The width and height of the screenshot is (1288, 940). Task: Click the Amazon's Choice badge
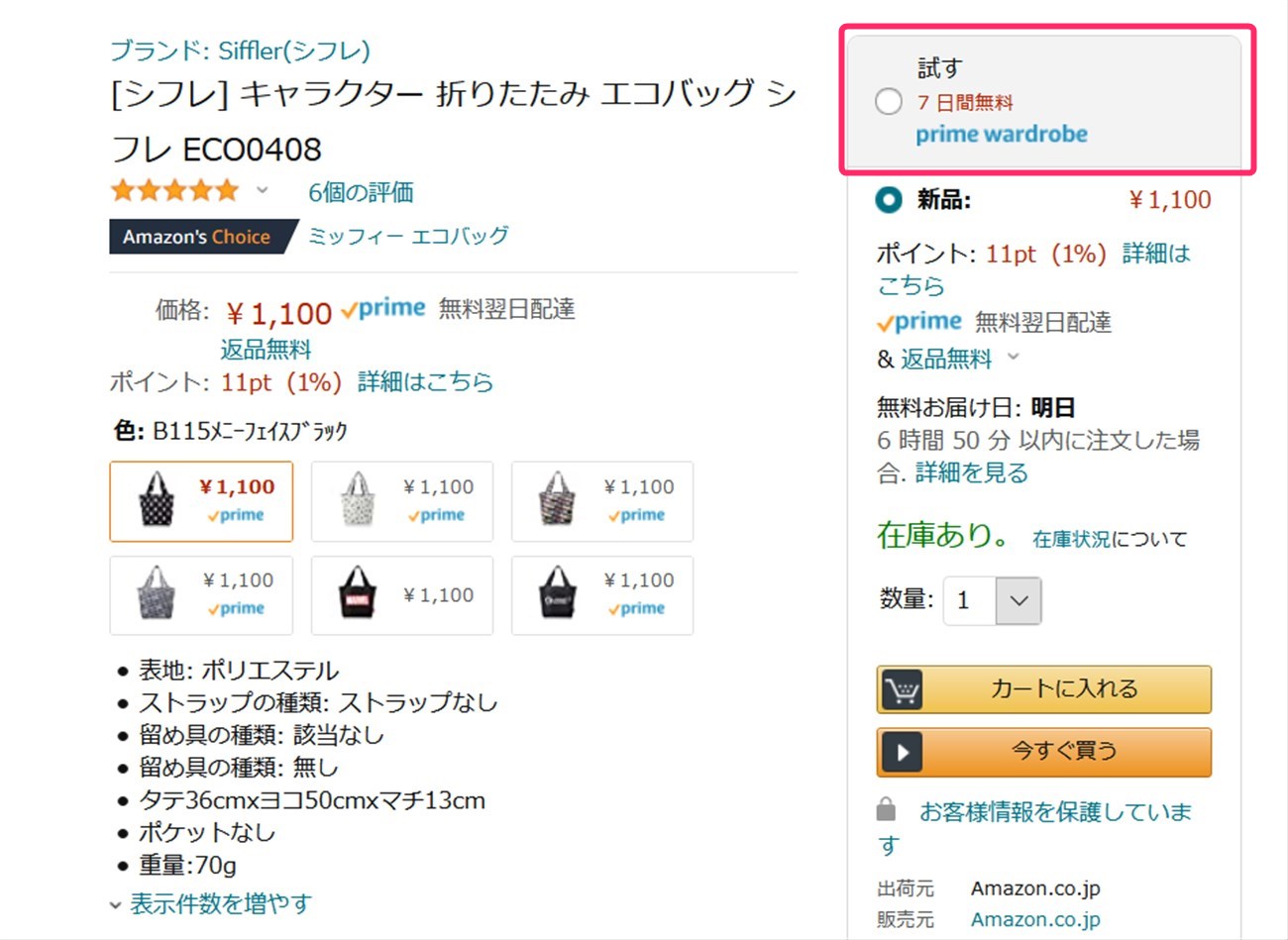pyautogui.click(x=197, y=237)
